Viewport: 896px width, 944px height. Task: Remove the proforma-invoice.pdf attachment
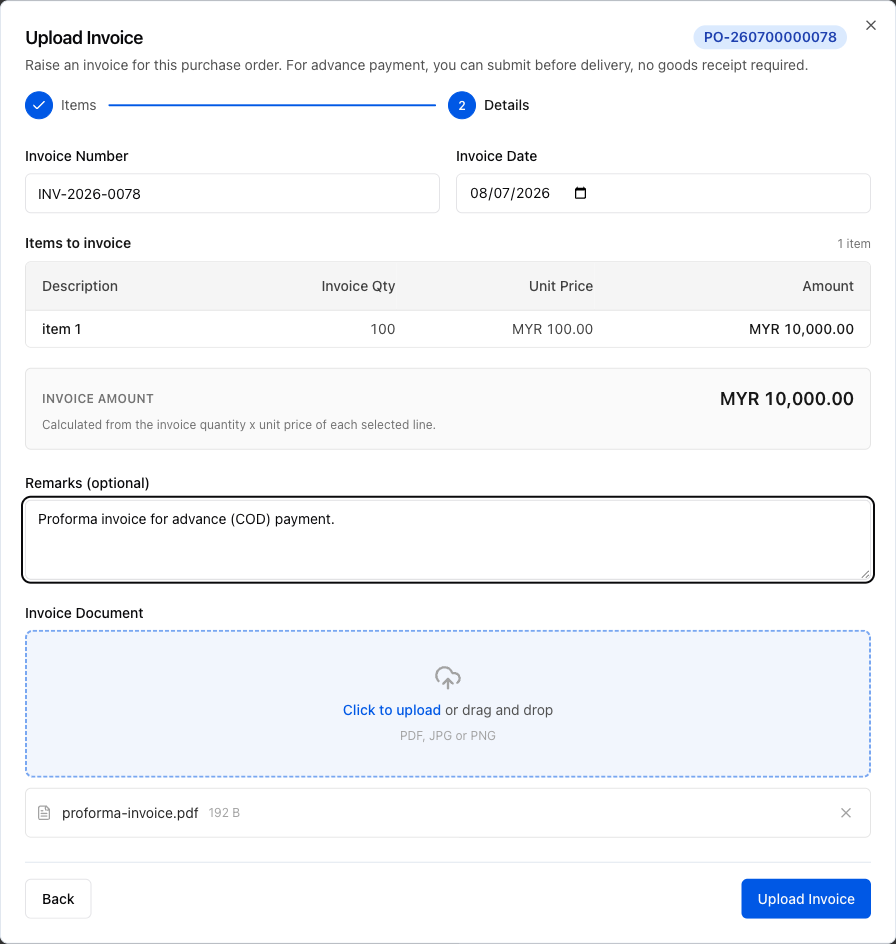pos(846,813)
